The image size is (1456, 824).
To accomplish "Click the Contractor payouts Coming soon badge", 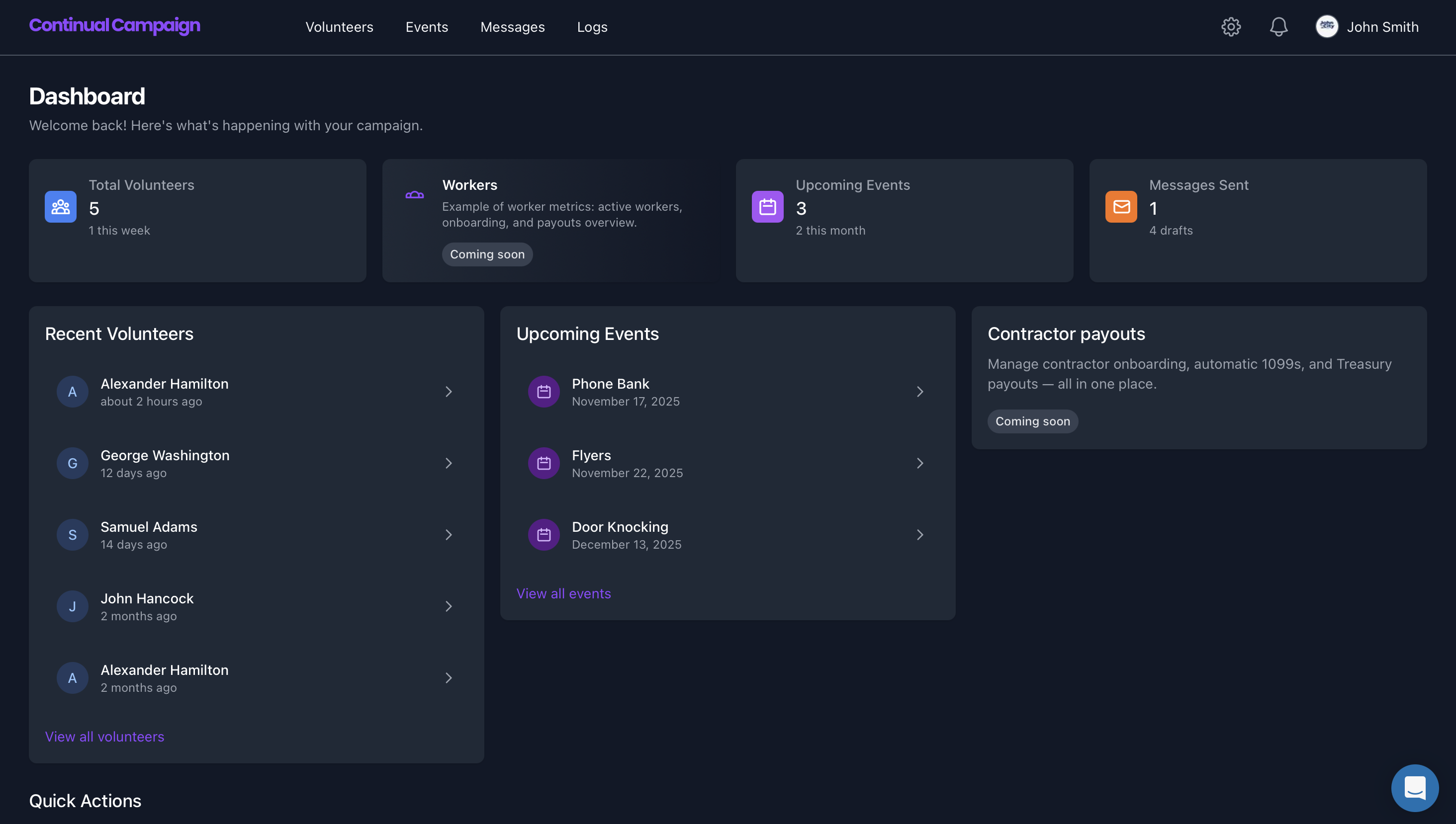I will coord(1032,421).
